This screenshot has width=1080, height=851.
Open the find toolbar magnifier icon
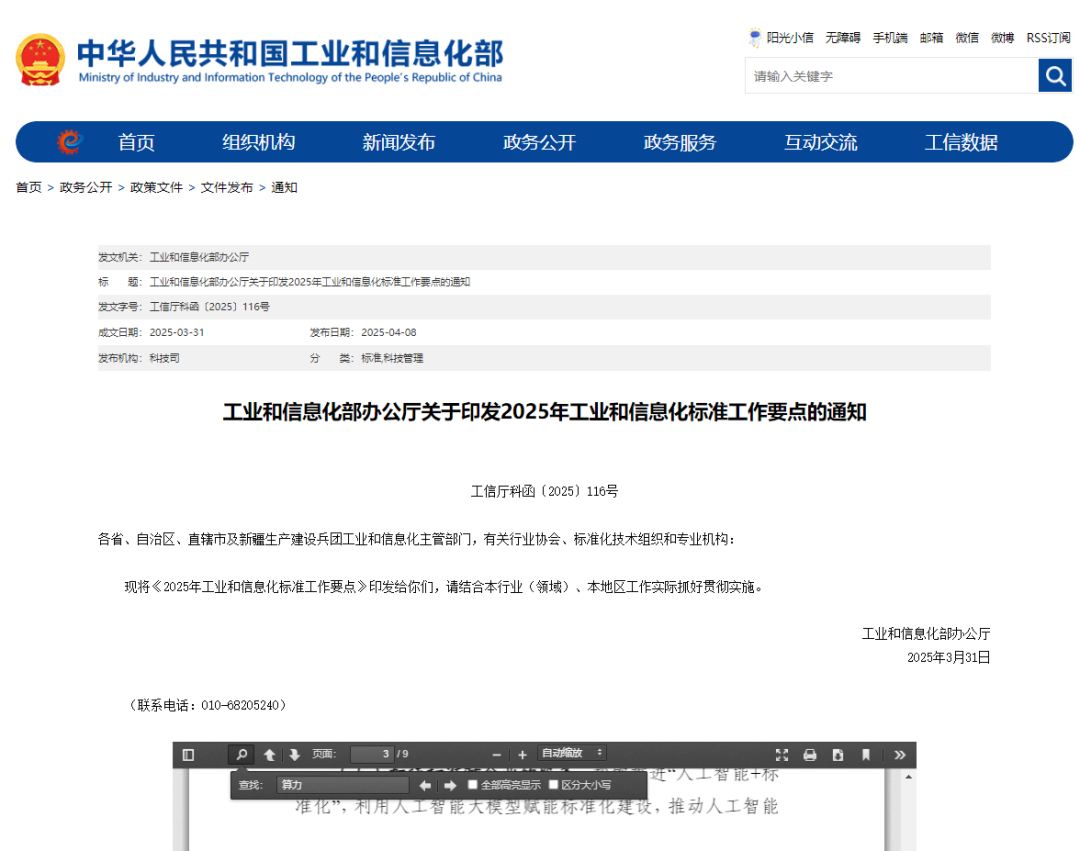(x=240, y=754)
